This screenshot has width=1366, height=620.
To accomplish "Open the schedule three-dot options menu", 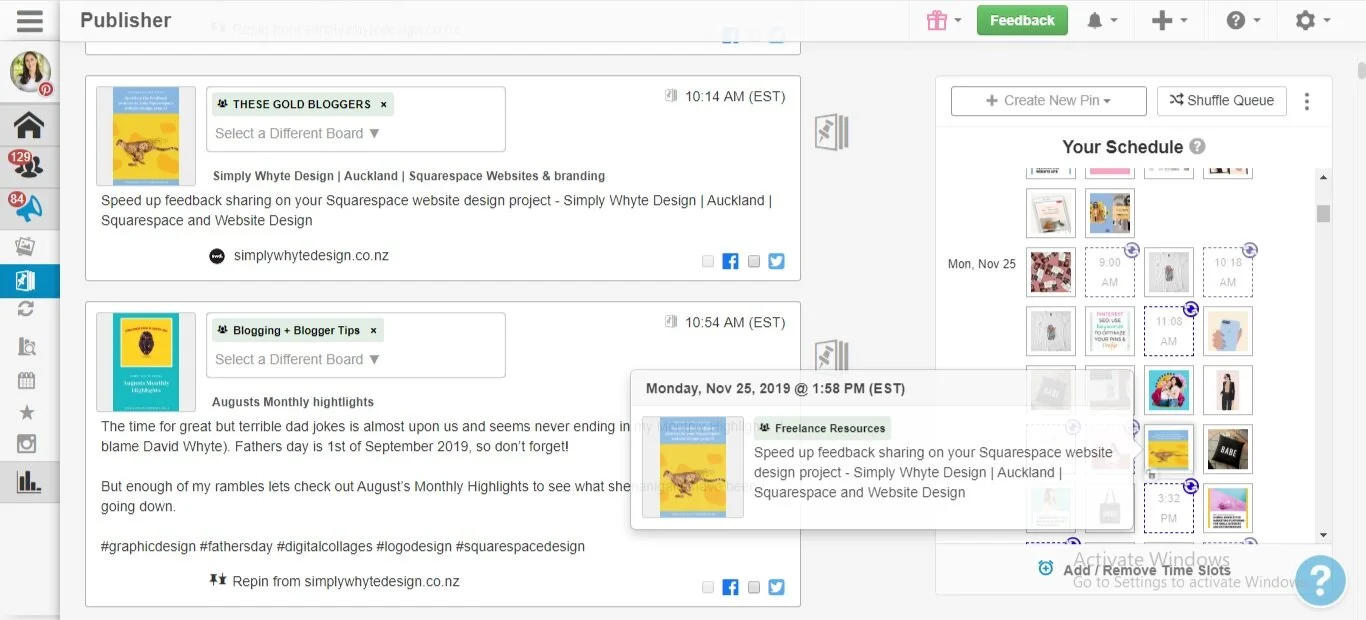I will [x=1307, y=101].
